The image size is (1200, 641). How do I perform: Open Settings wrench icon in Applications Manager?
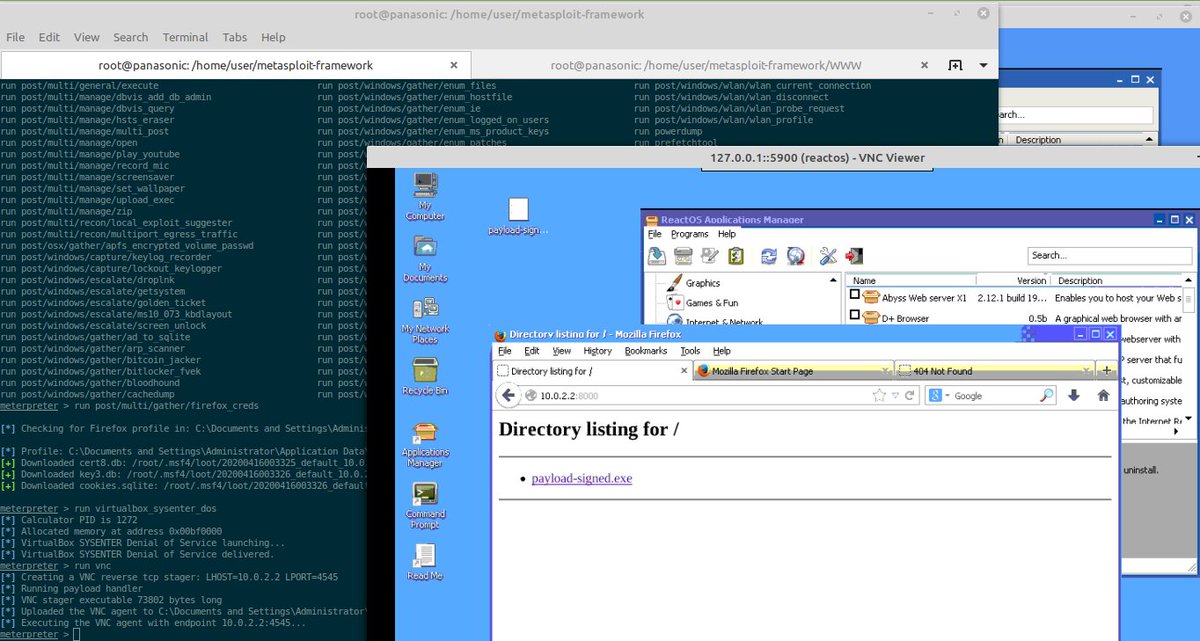828,256
